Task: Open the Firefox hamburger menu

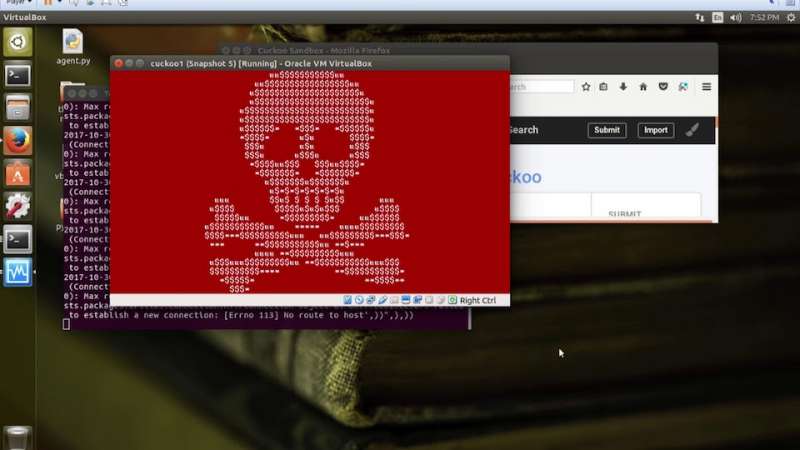Action: [x=706, y=87]
